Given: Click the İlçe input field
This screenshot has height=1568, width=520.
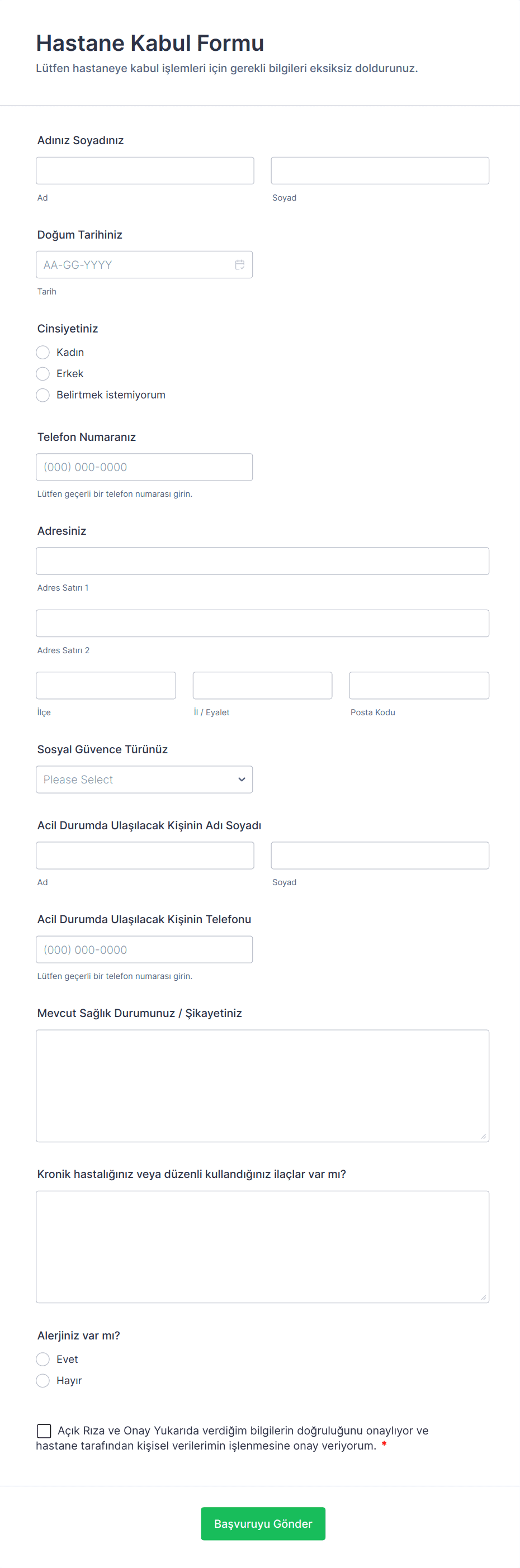Looking at the screenshot, I should [106, 686].
